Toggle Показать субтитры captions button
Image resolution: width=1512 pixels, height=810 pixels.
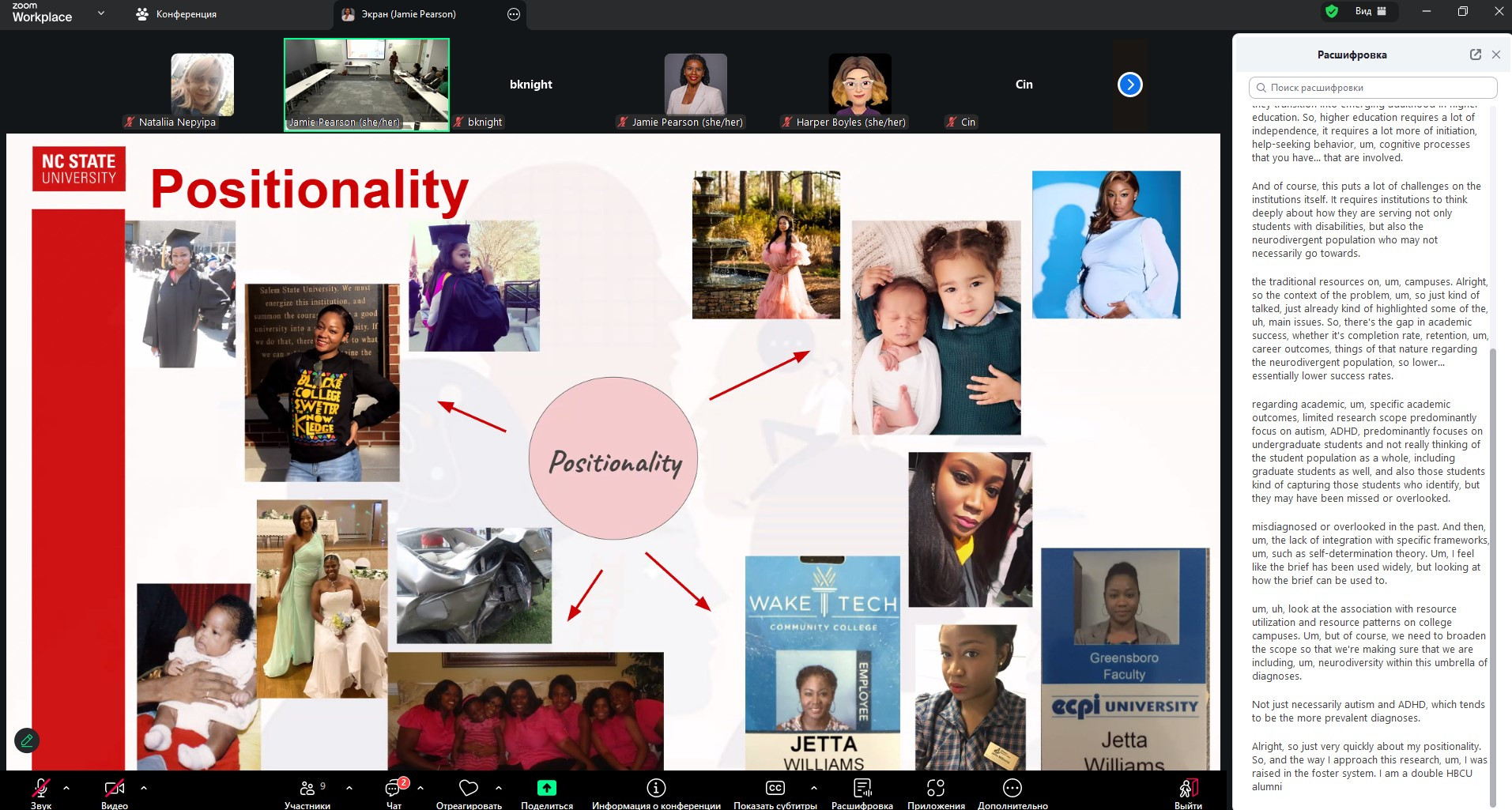pos(775,788)
